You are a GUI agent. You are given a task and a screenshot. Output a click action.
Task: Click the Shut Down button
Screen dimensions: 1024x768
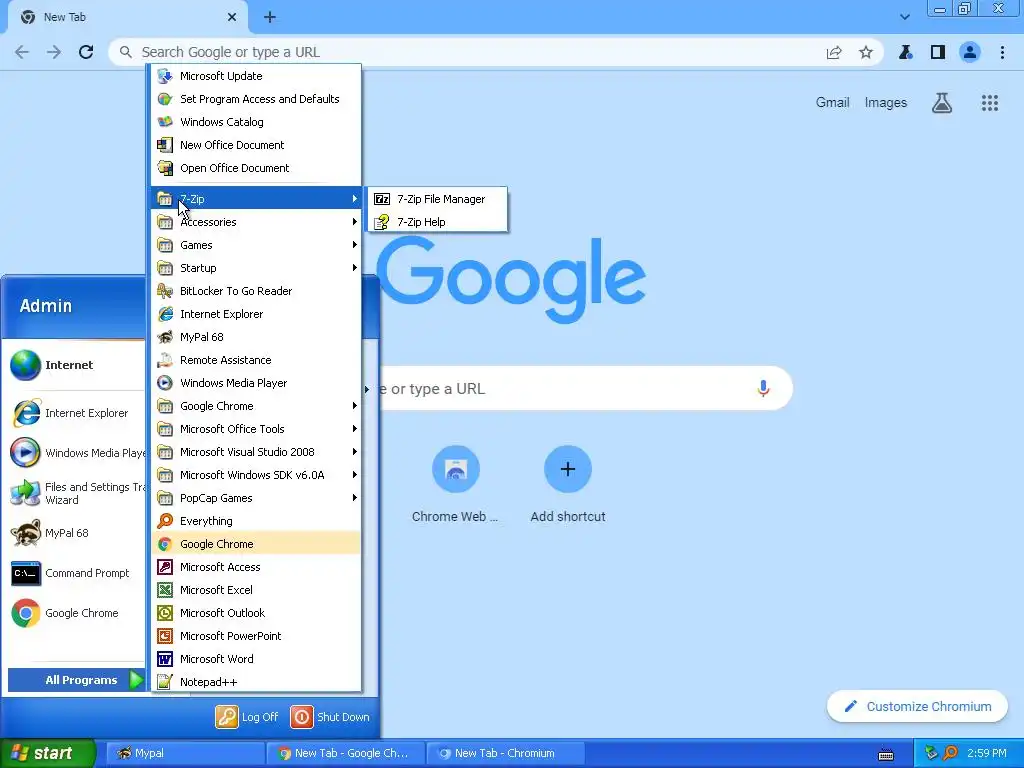(x=330, y=717)
